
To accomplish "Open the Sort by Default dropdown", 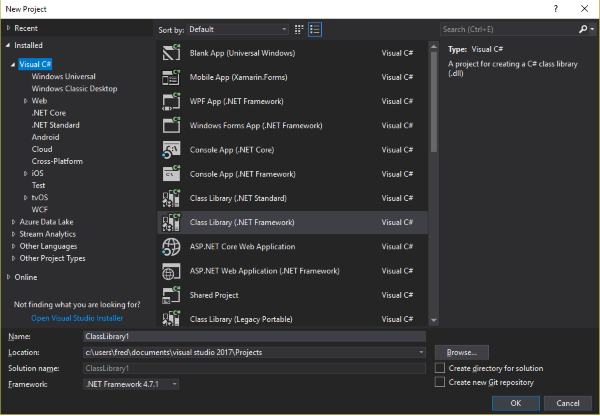I will (x=238, y=29).
